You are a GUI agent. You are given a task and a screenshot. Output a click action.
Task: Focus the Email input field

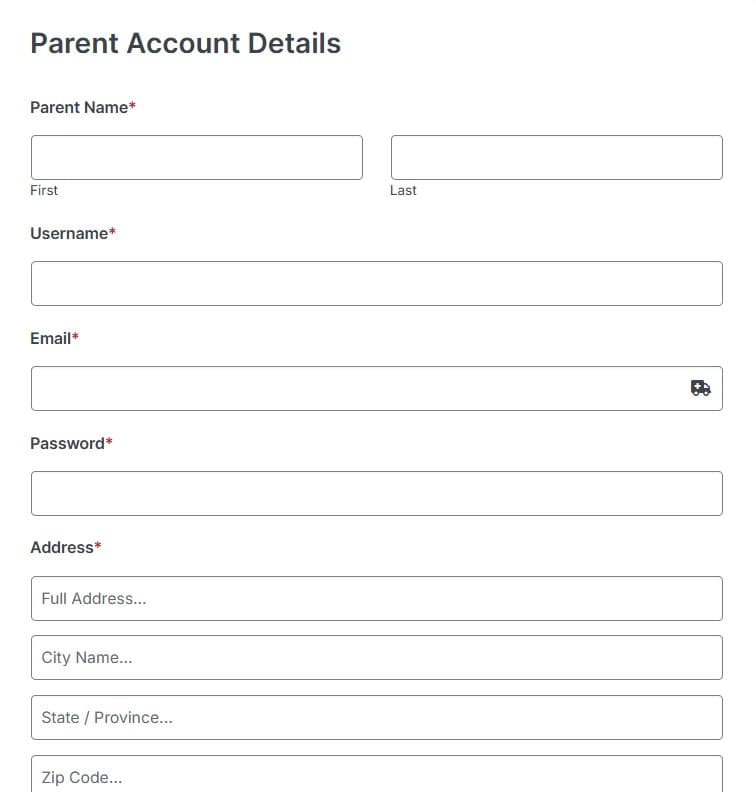point(377,388)
